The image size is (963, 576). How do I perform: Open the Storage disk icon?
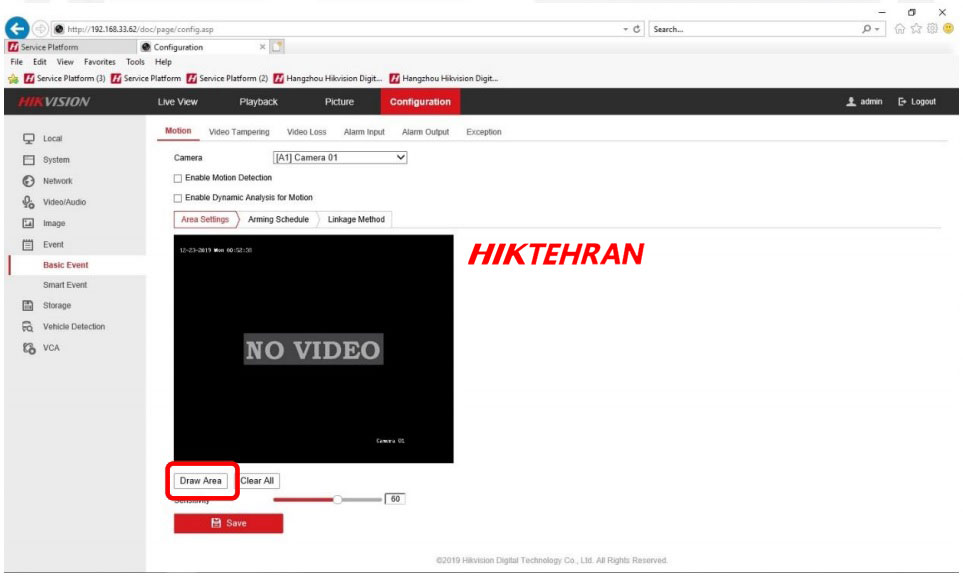coord(28,305)
